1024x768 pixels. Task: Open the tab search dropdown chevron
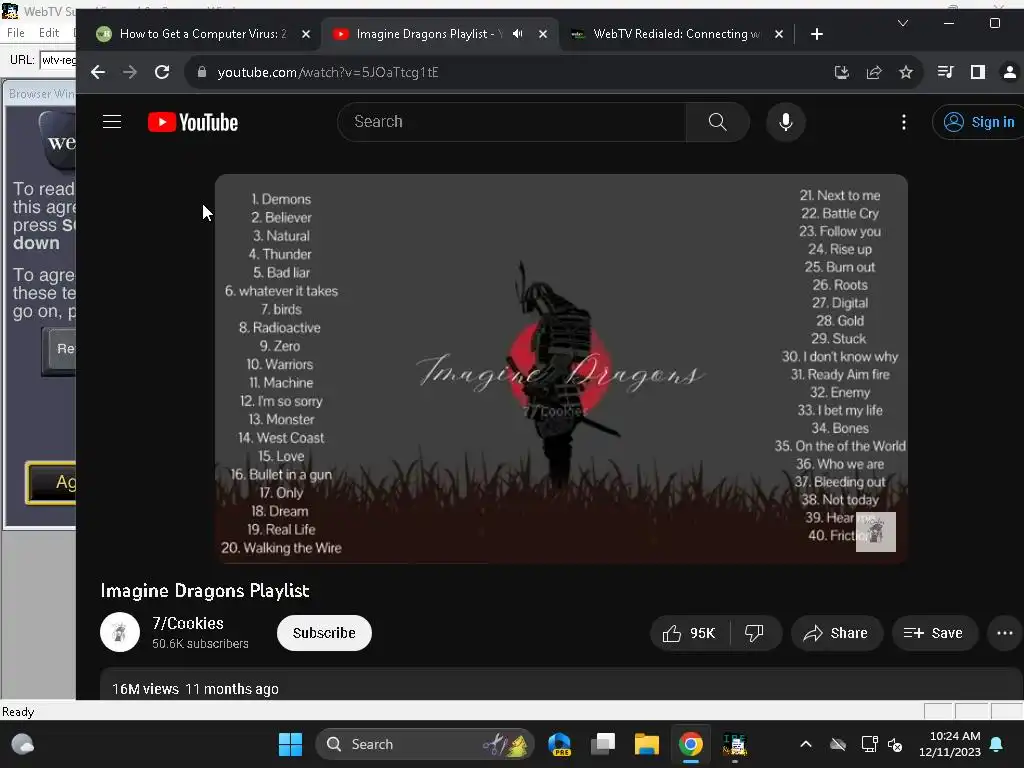pyautogui.click(x=903, y=24)
